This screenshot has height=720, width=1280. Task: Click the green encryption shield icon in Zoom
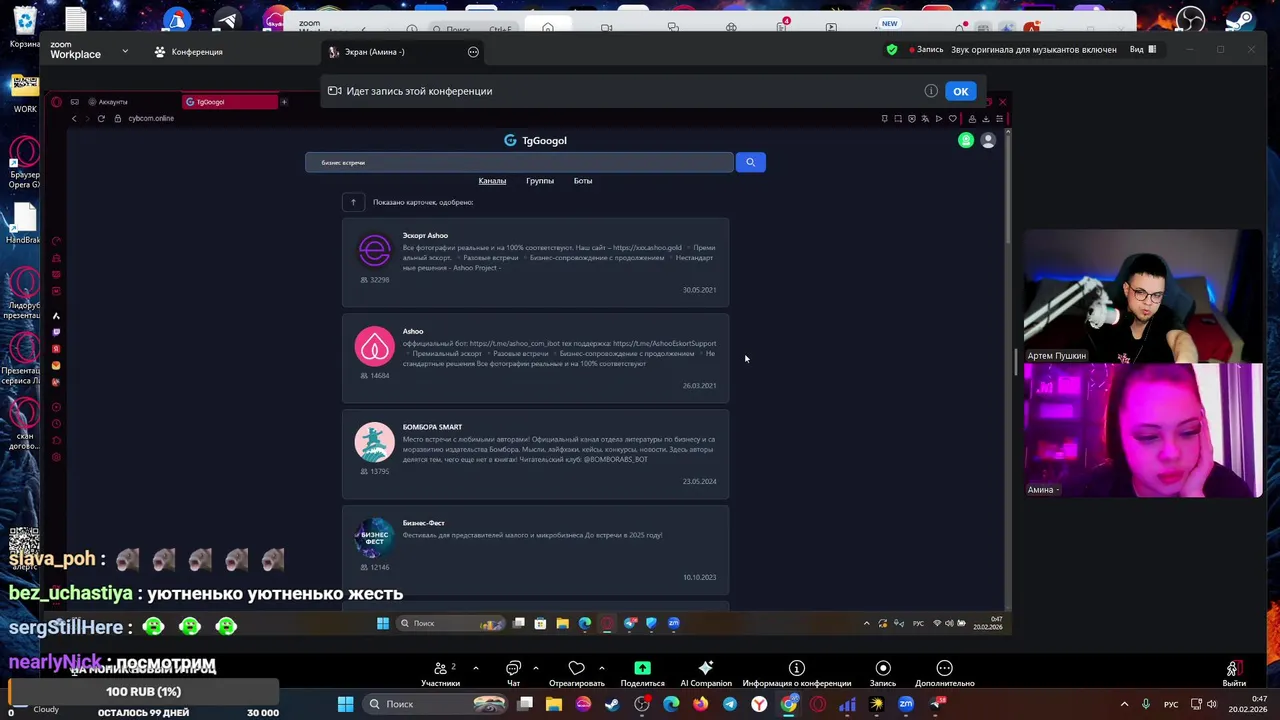pyautogui.click(x=892, y=49)
